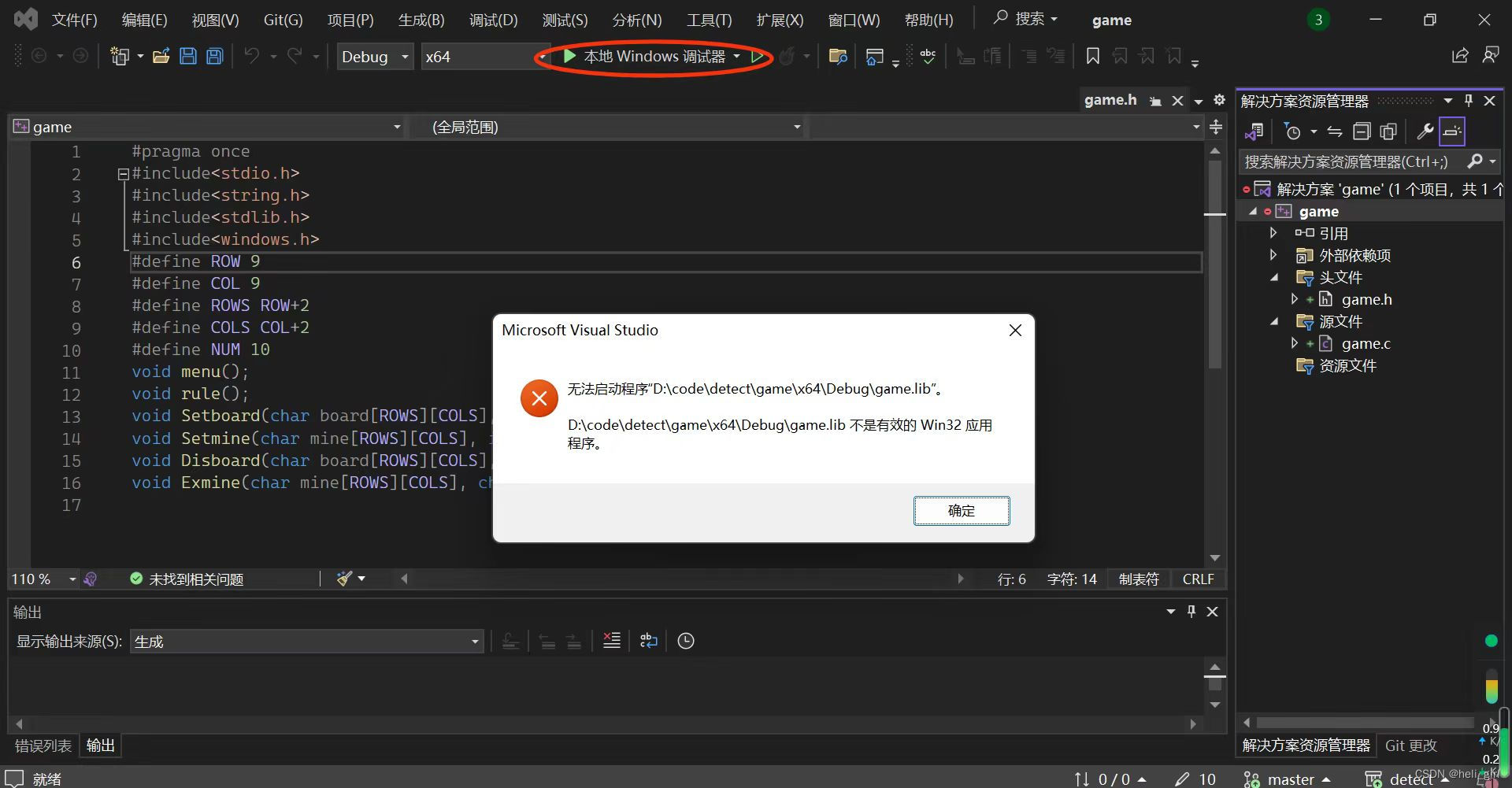The image size is (1512, 788).
Task: Click the Live Share icon at top right
Action: coord(1460,55)
